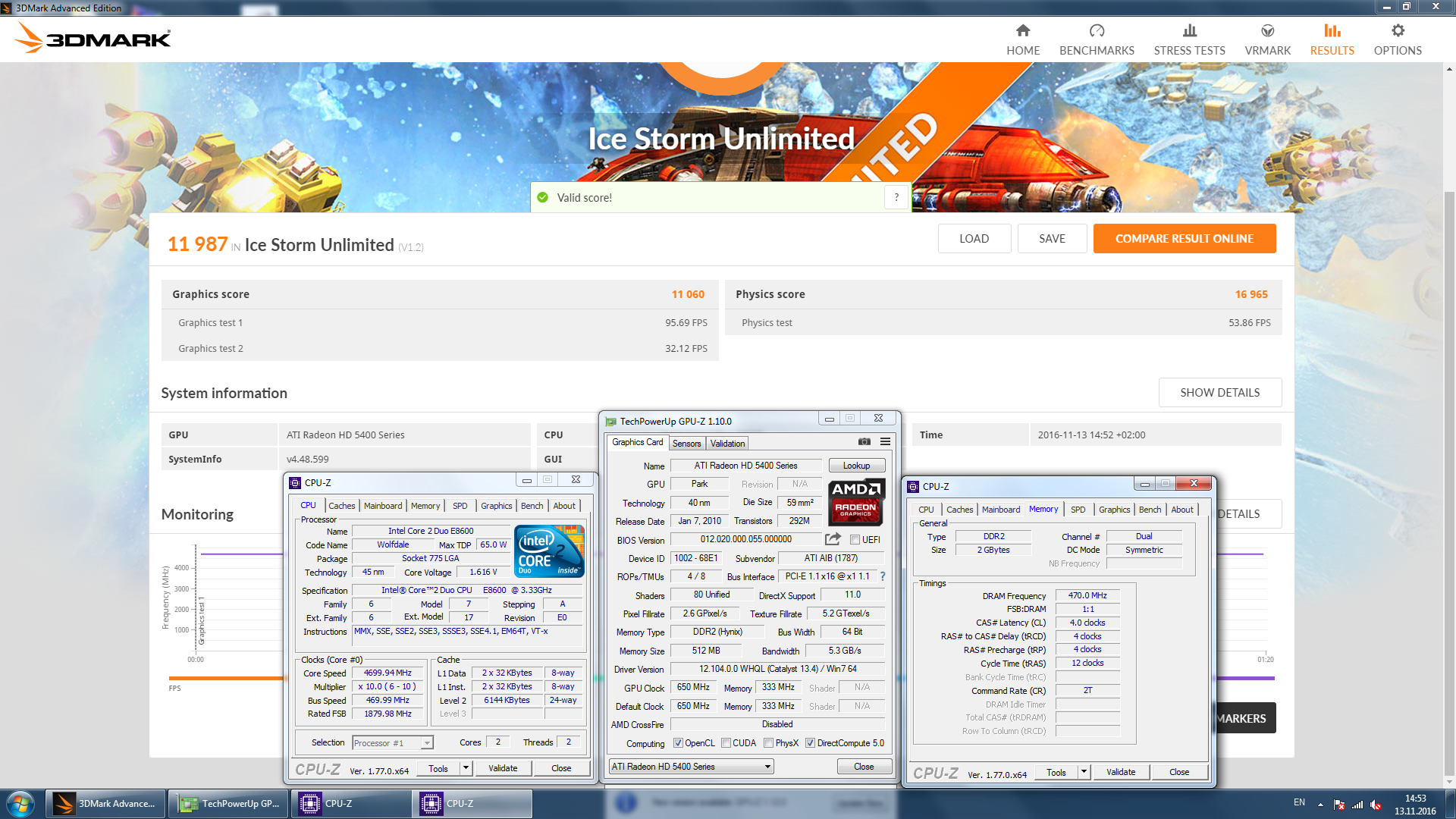1456x819 pixels.
Task: Click the 3DMark logo
Action: point(93,37)
